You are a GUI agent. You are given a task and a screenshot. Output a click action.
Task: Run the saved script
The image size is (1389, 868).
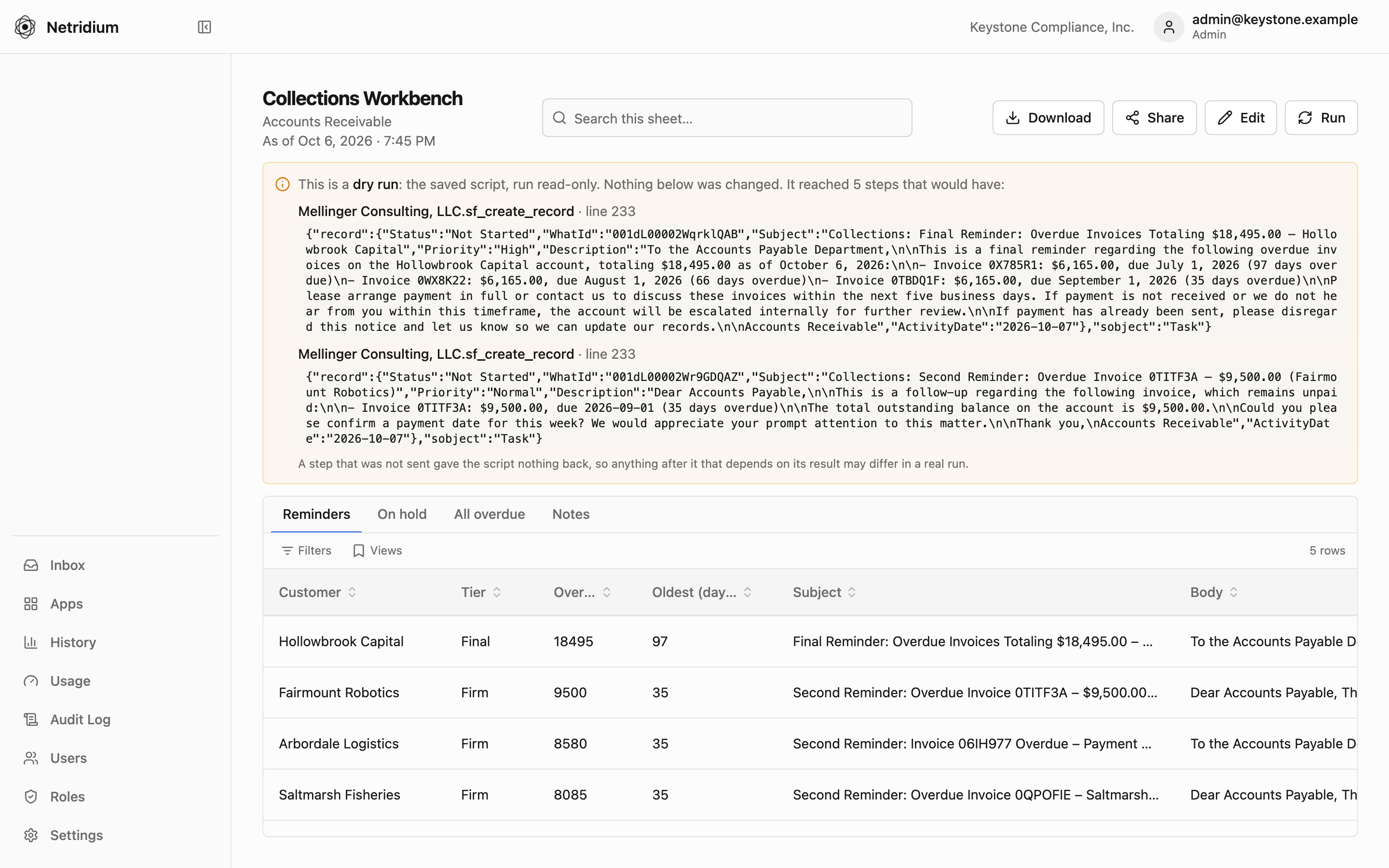(1321, 118)
